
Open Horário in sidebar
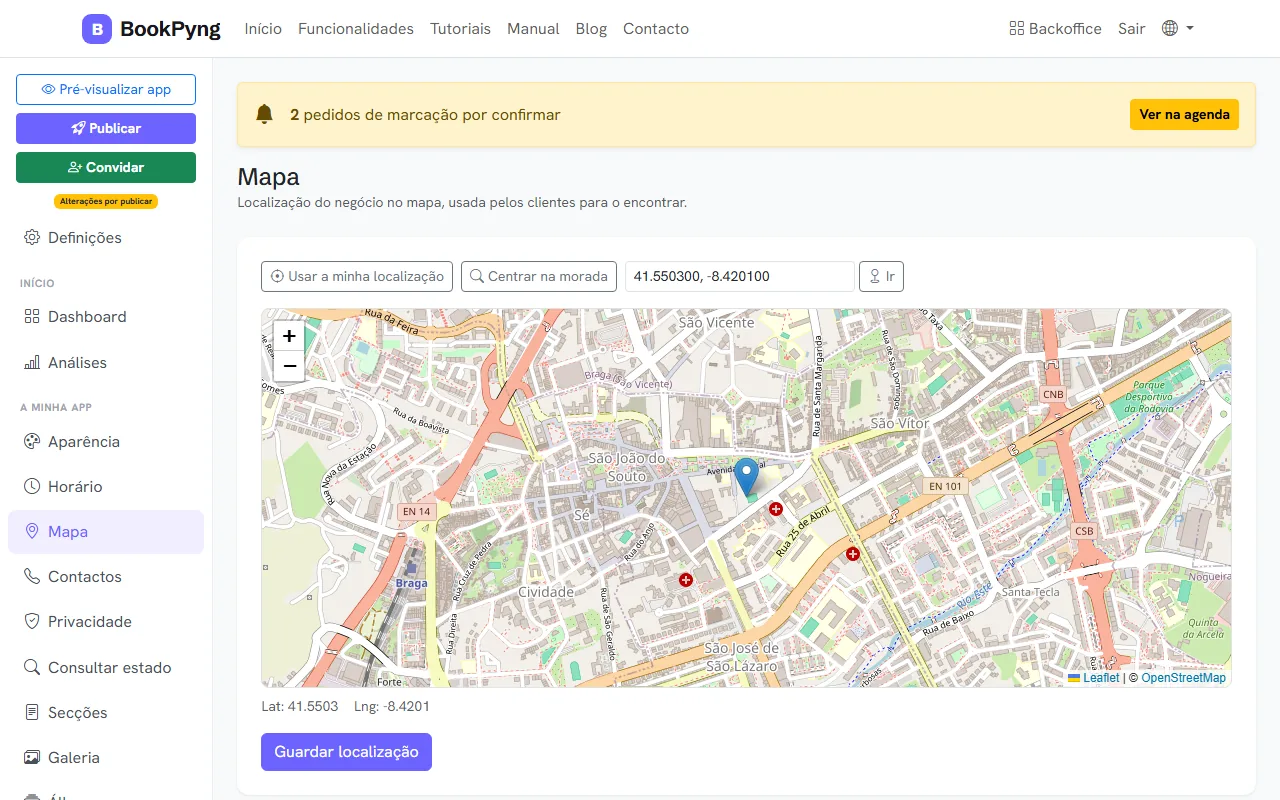(106, 487)
